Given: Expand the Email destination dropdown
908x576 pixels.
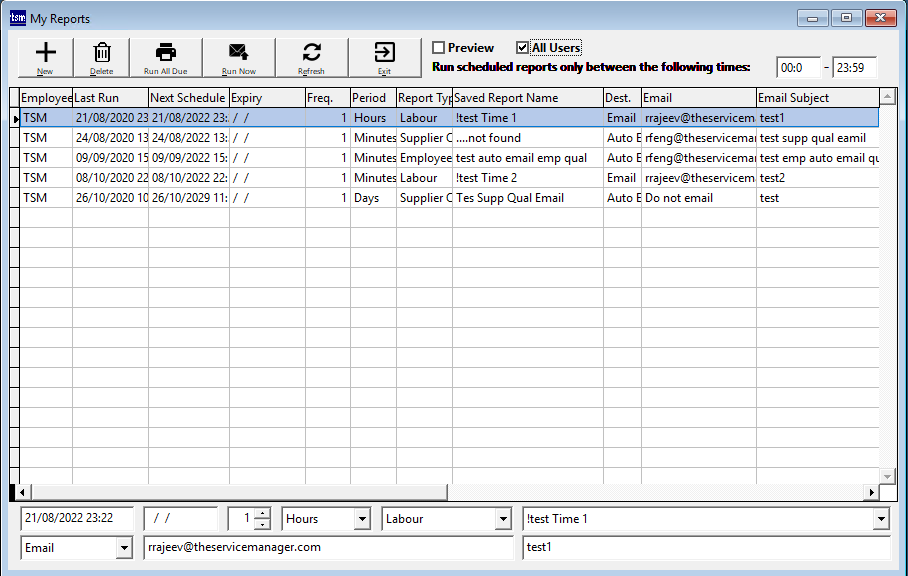Looking at the screenshot, I should (124, 548).
